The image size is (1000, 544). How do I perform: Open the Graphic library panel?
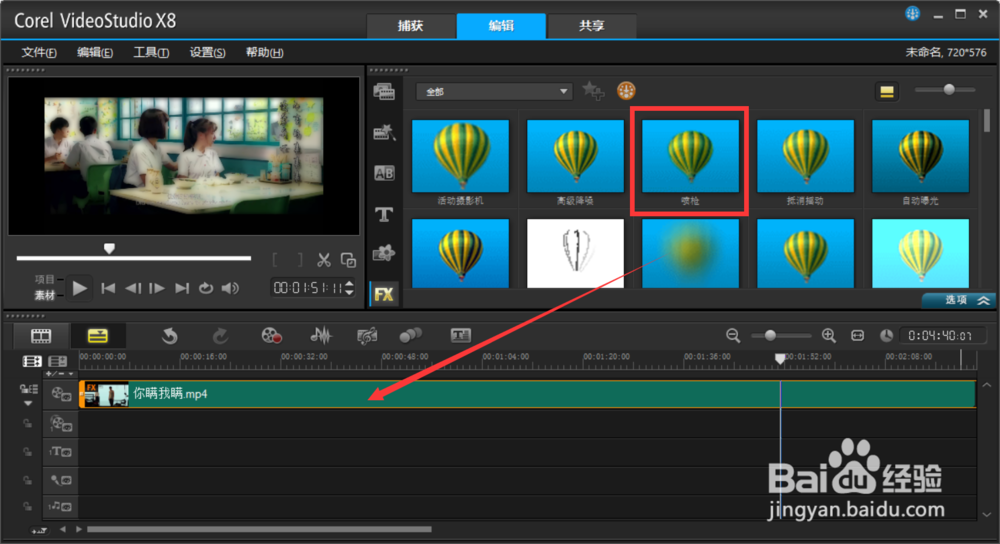(x=384, y=254)
